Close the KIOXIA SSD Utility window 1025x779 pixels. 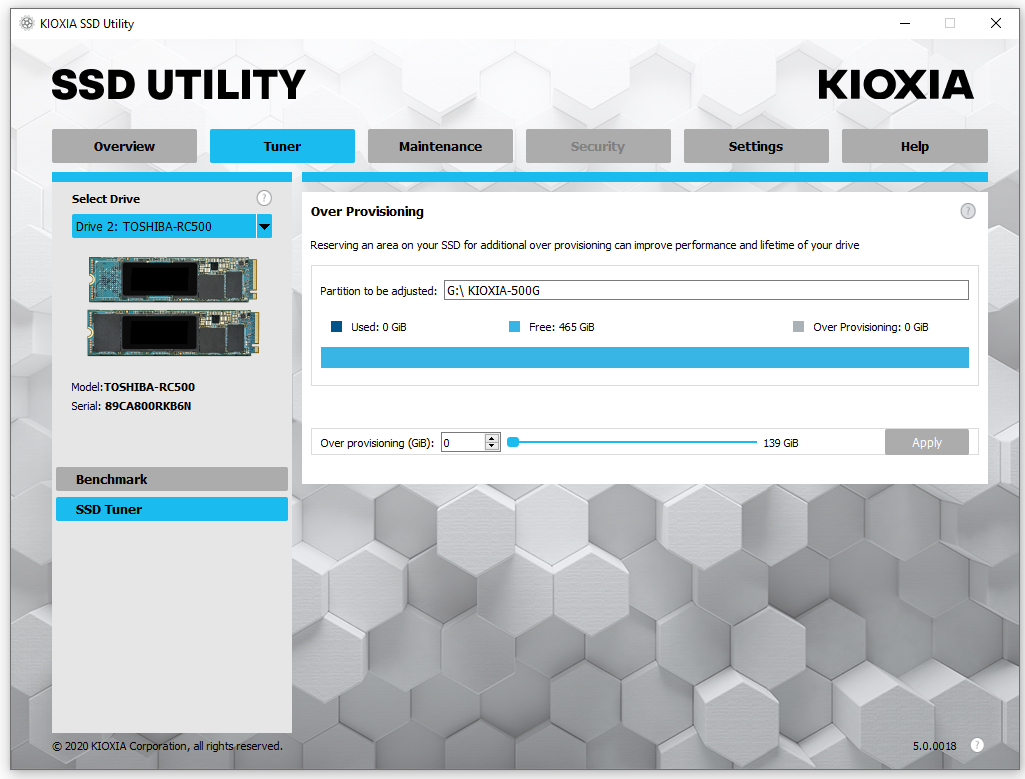[x=996, y=24]
